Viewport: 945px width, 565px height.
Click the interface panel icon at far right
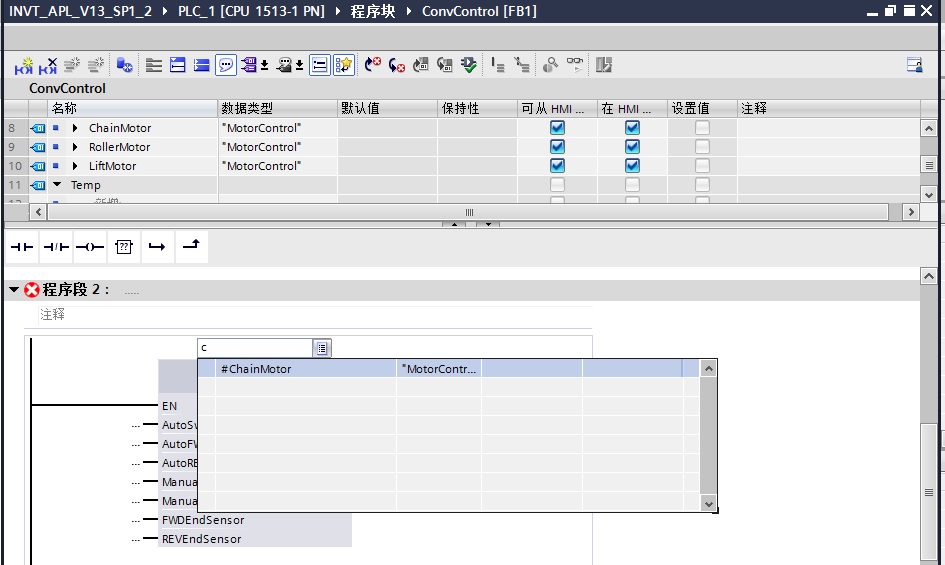point(915,65)
